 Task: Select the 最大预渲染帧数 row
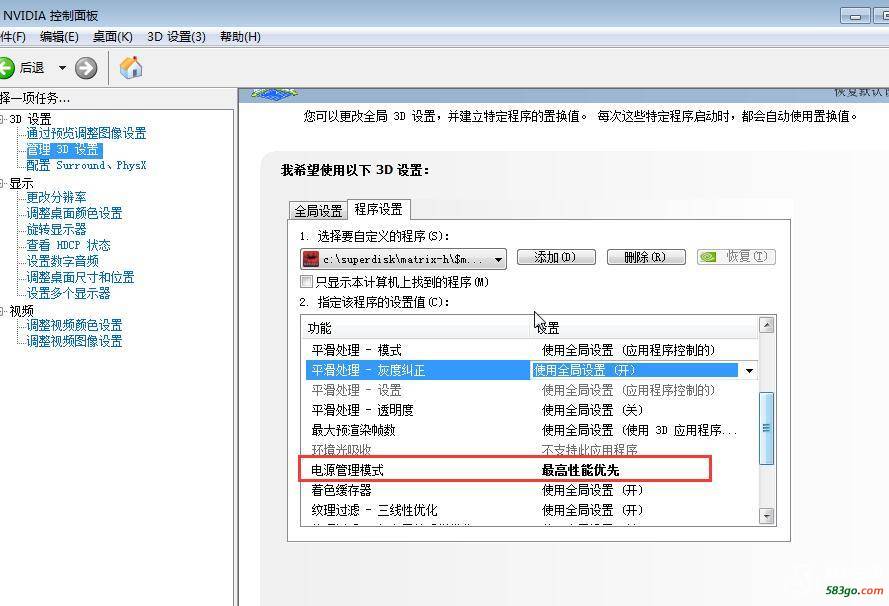click(530, 430)
